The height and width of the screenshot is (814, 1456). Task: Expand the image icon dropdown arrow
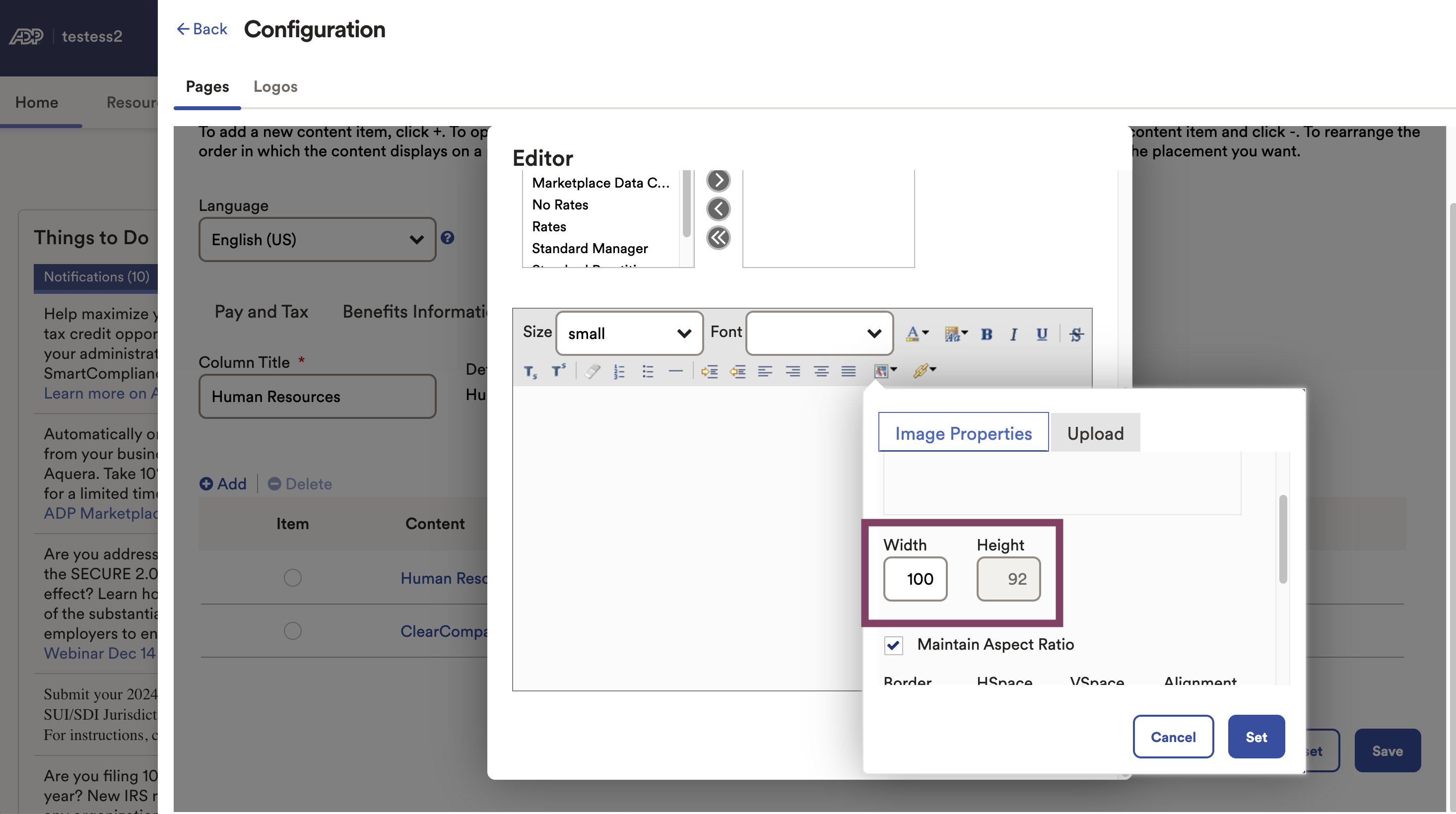894,370
